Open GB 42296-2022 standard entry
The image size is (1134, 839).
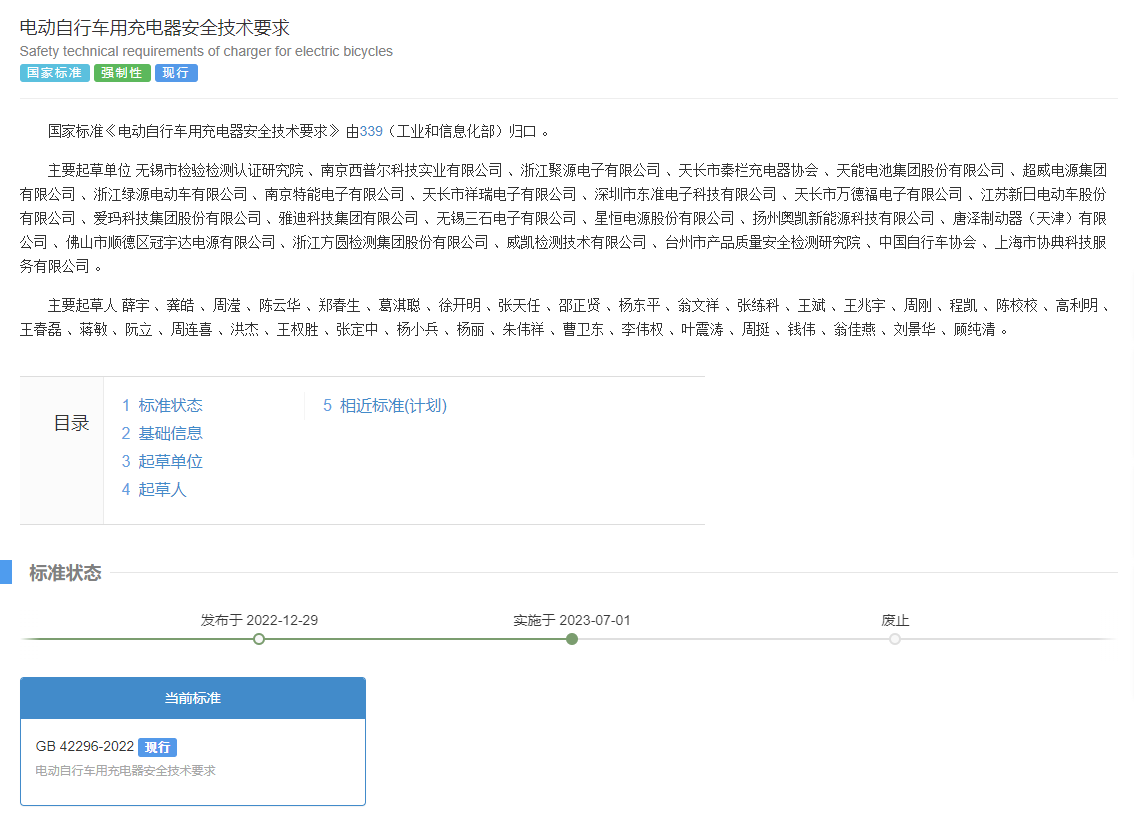tap(85, 747)
